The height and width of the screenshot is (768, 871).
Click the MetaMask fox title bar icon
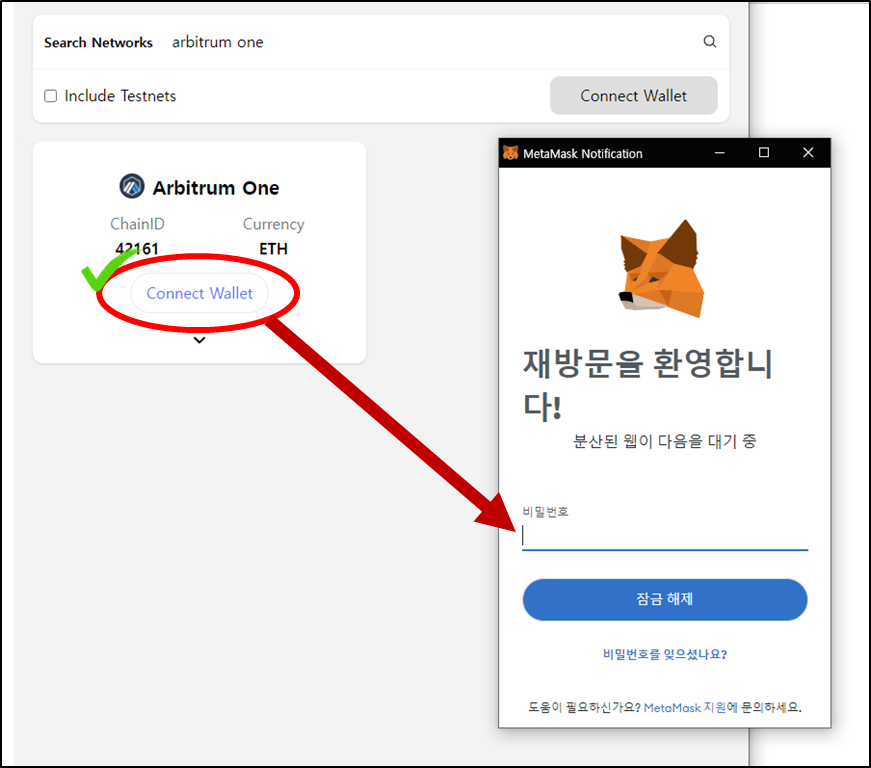tap(510, 153)
